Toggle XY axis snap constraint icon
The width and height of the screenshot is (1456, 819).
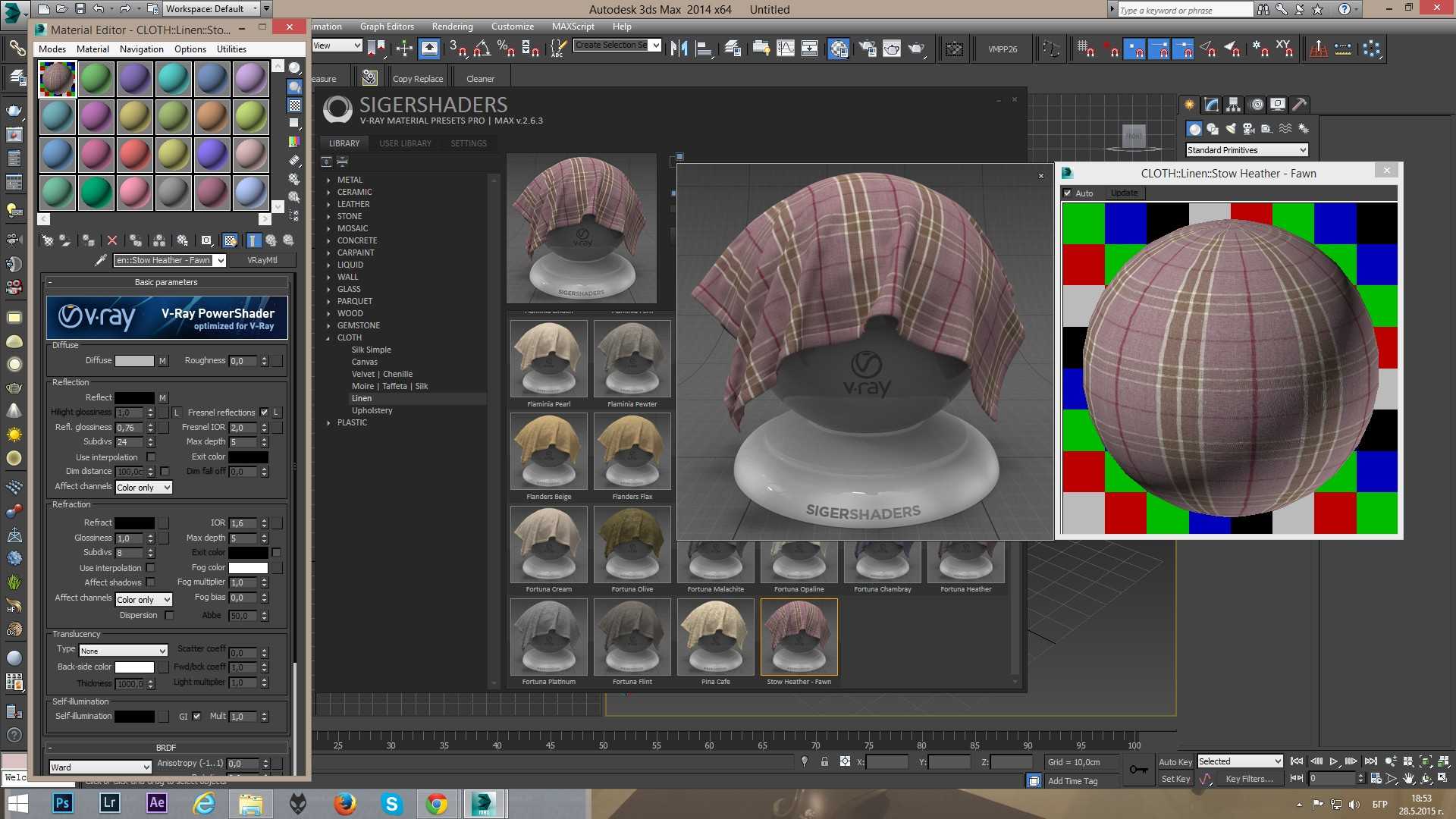(x=1284, y=49)
